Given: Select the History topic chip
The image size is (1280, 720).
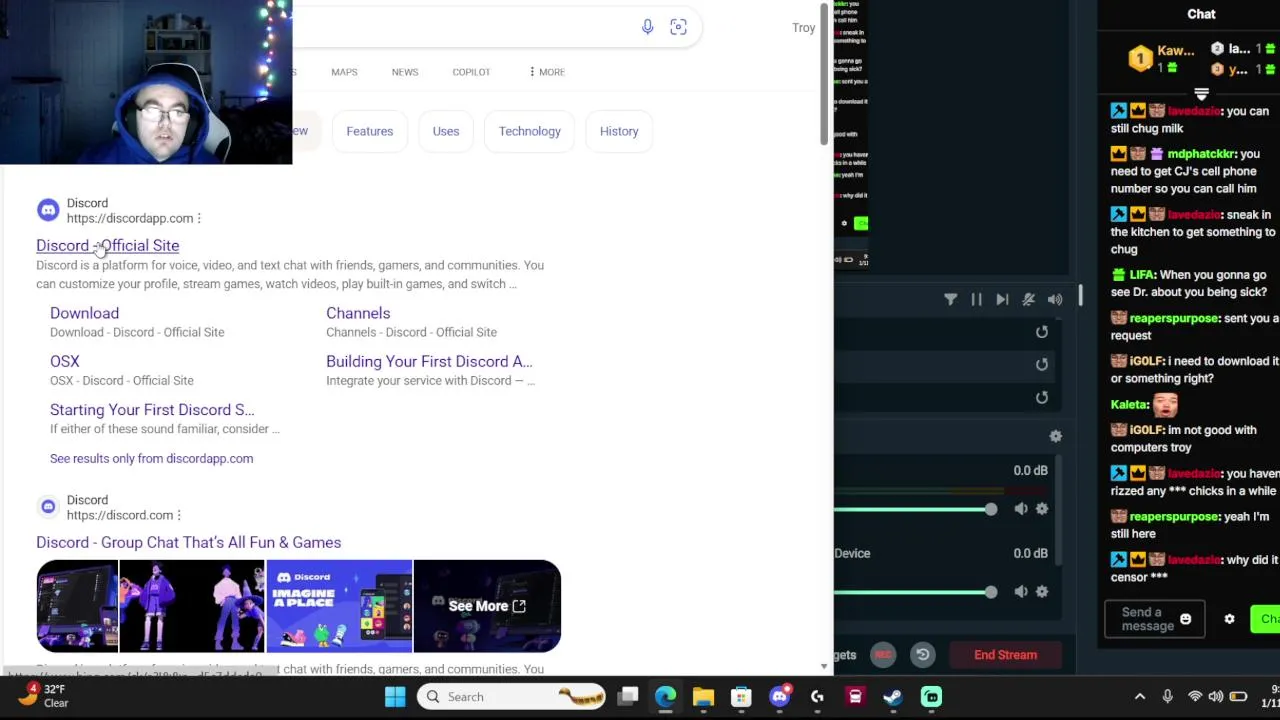Looking at the screenshot, I should tap(619, 131).
